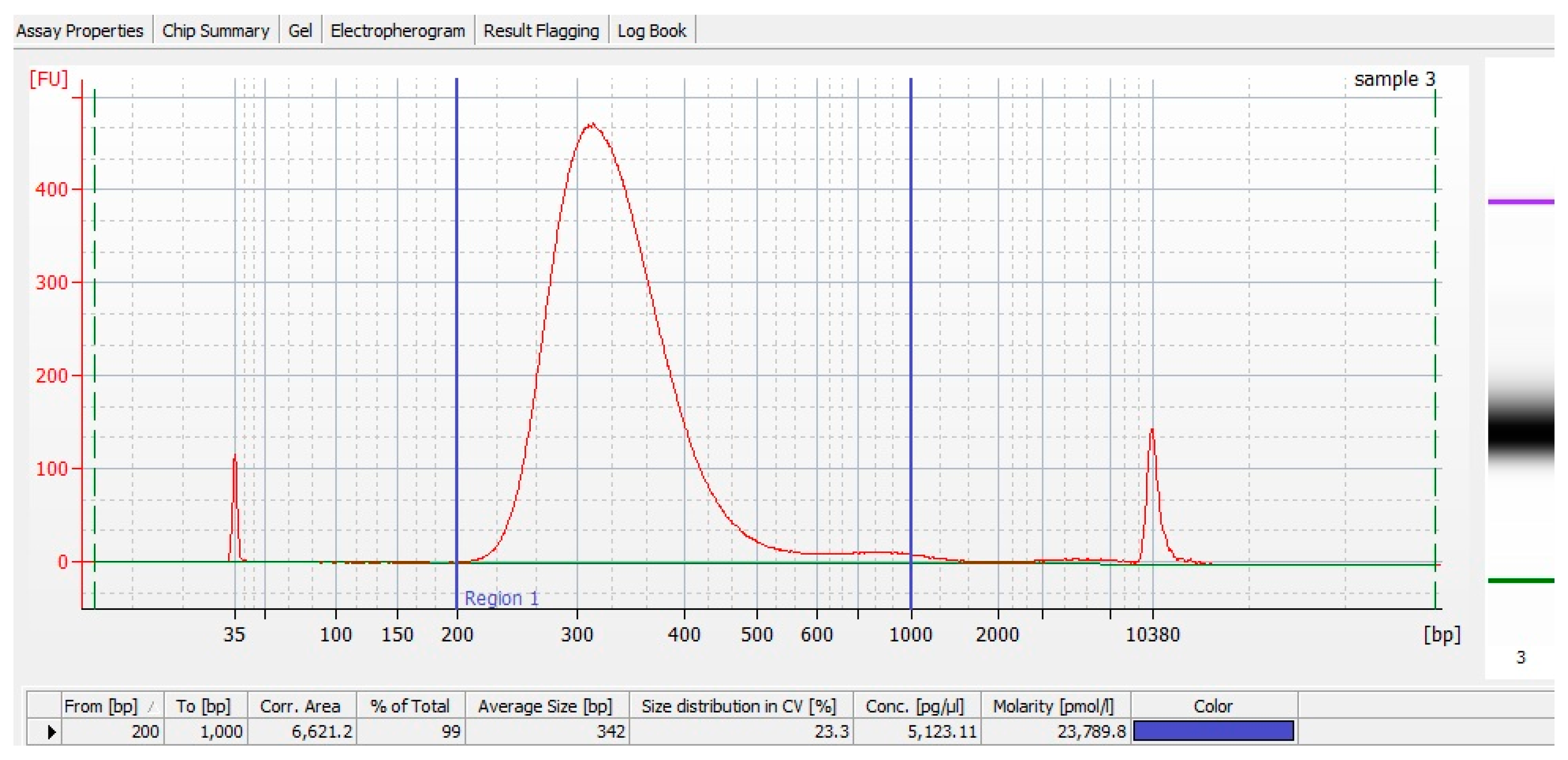Click the [FU] y-axis label
Screen dimensions: 1568x760
pyautogui.click(x=48, y=78)
